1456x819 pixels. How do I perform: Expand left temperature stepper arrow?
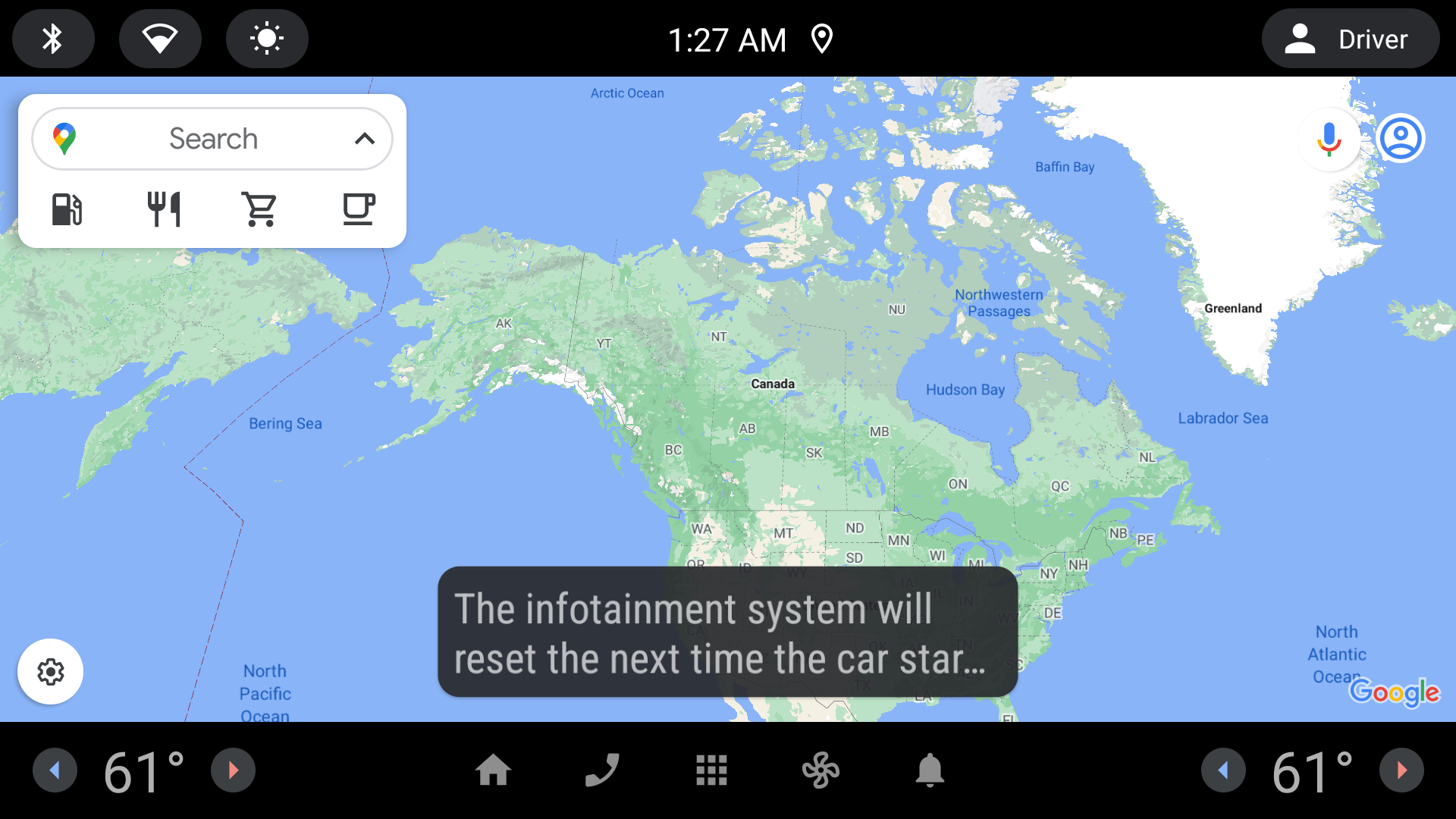(x=54, y=770)
